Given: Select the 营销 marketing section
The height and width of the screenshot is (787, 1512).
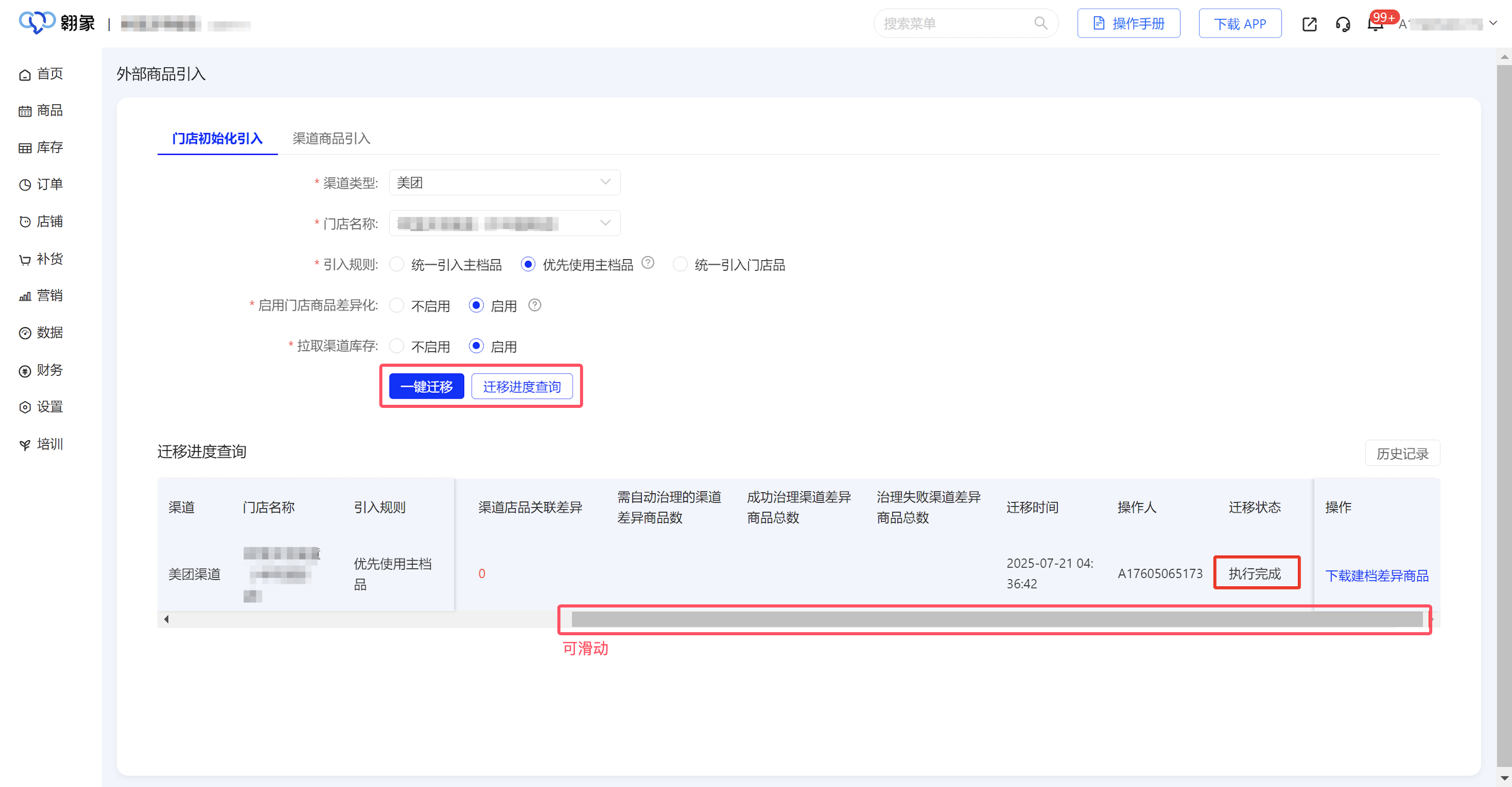Looking at the screenshot, I should tap(49, 295).
